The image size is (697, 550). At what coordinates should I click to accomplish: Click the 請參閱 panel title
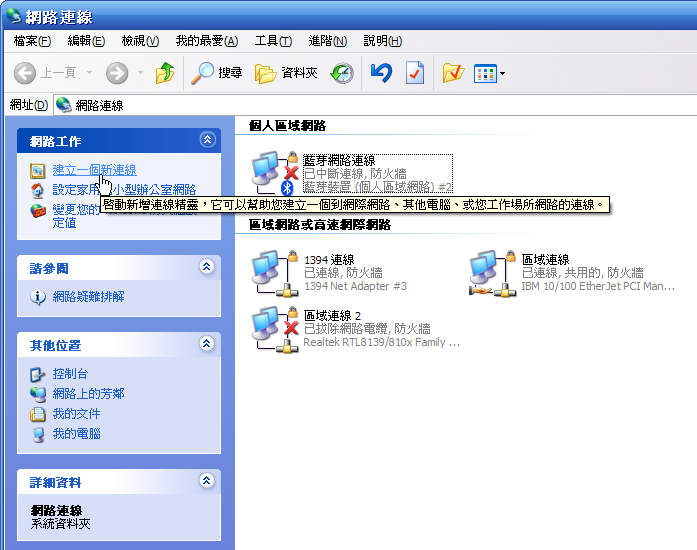(49, 269)
